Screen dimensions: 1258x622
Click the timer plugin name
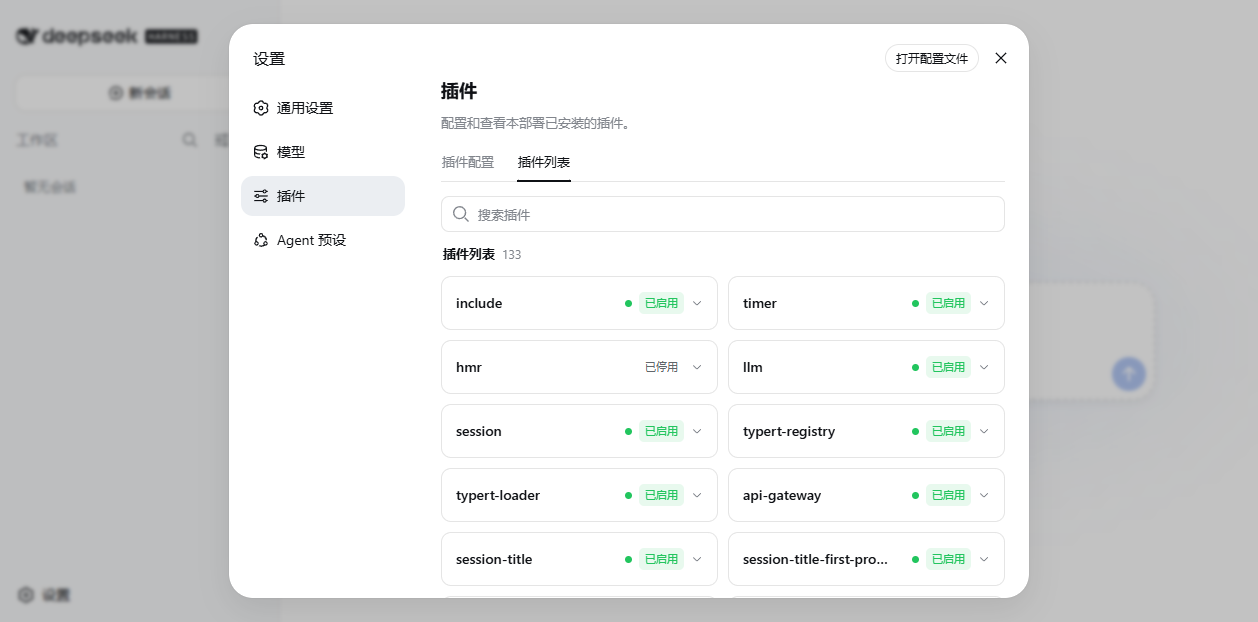coord(760,303)
